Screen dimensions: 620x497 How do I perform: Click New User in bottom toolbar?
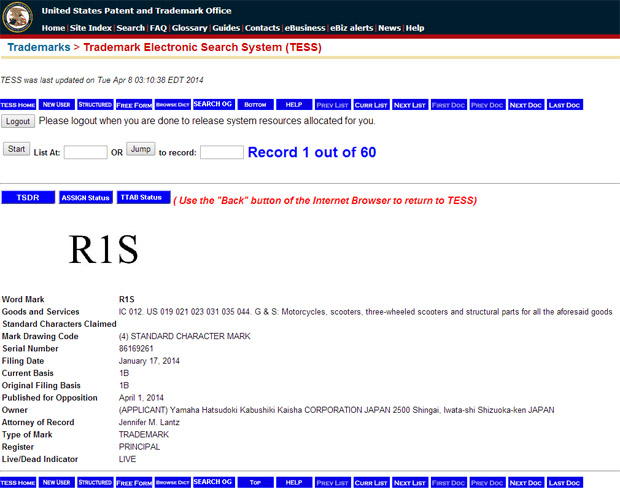57,482
